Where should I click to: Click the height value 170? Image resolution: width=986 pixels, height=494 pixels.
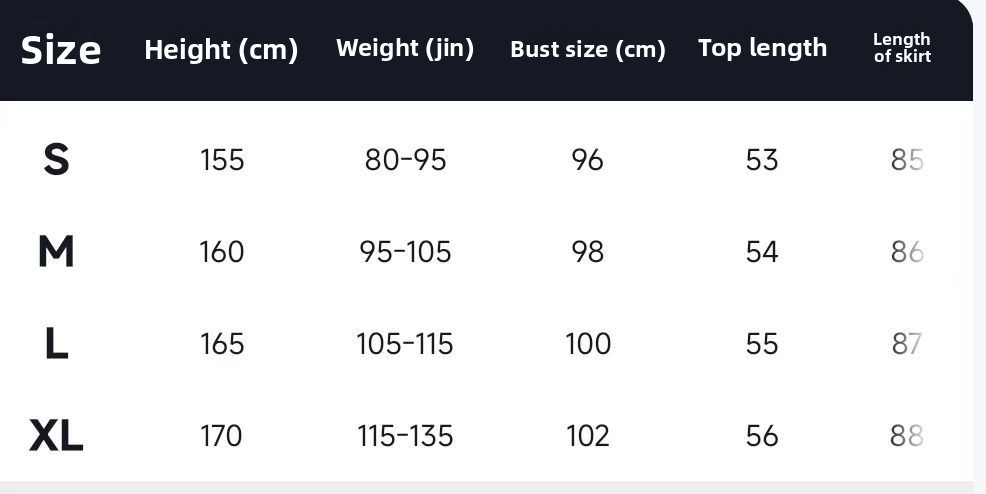pyautogui.click(x=221, y=436)
